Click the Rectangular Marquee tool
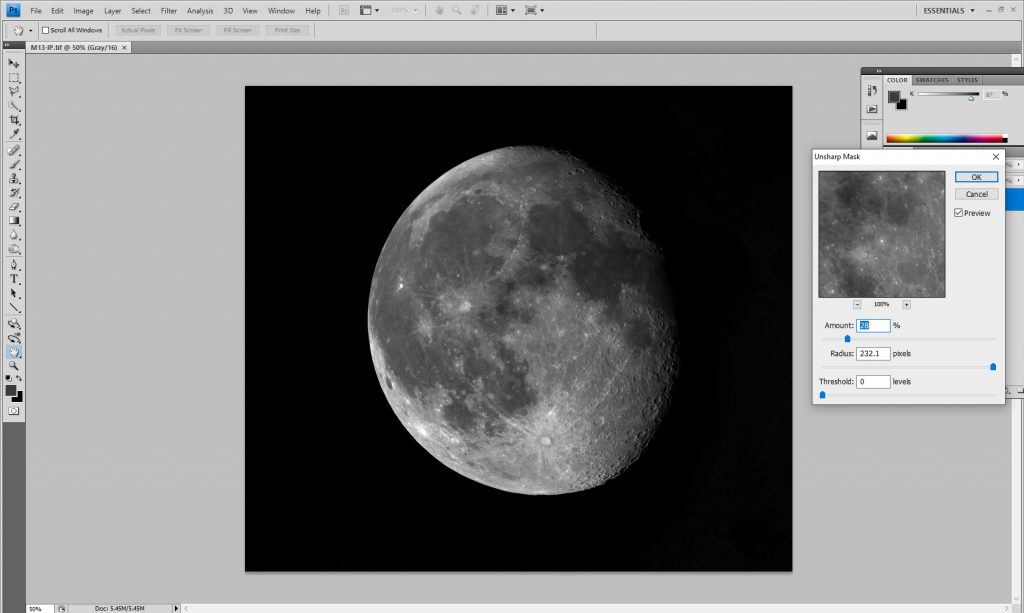This screenshot has width=1024, height=613. point(14,77)
